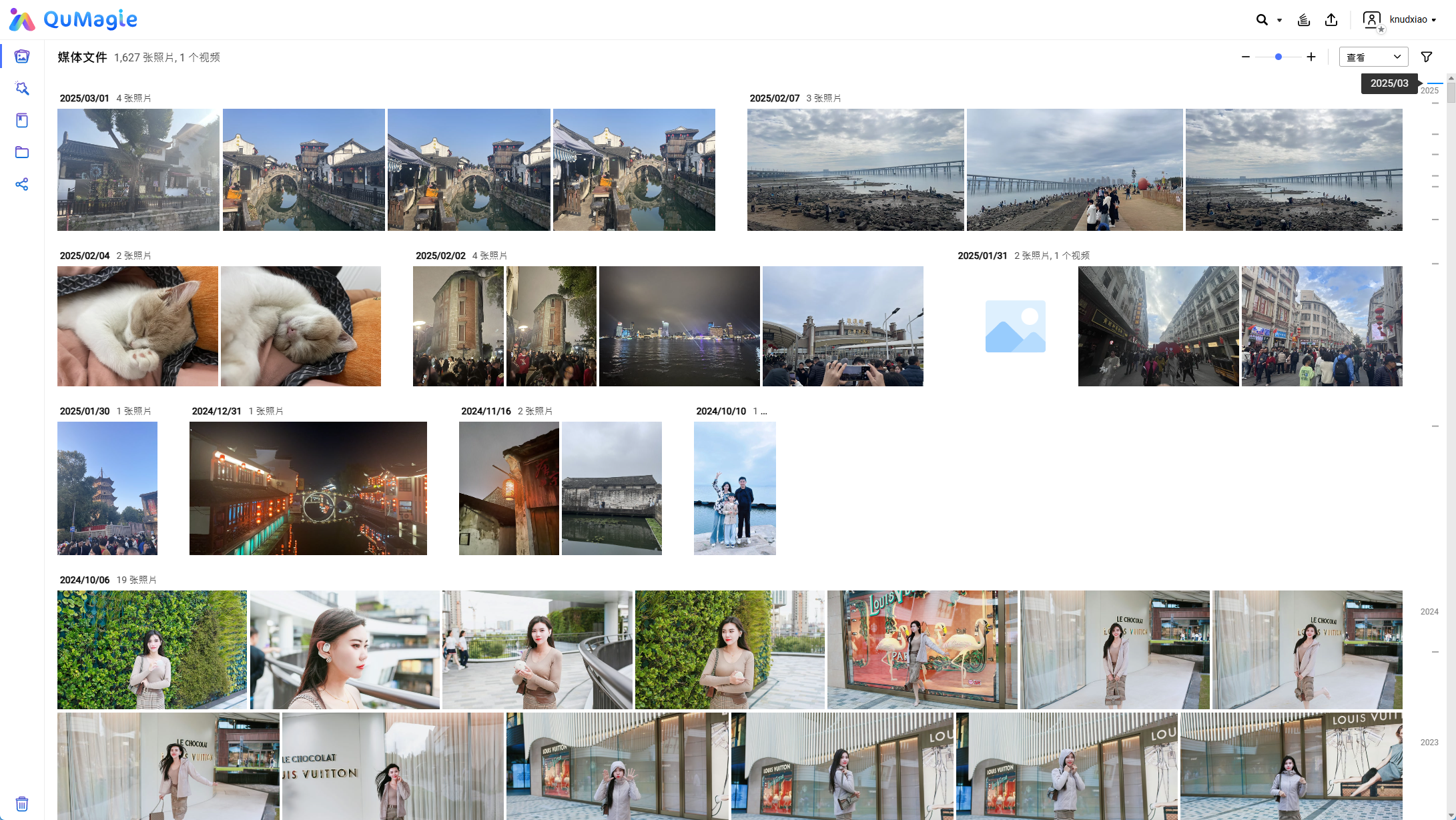Open the trash bin icon
Image resolution: width=1456 pixels, height=820 pixels.
point(22,803)
